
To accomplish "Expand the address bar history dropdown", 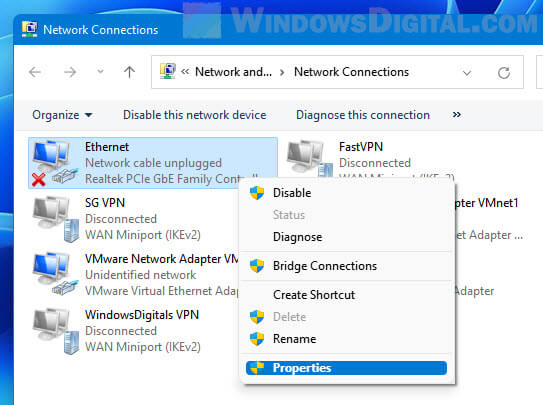I will coord(467,73).
